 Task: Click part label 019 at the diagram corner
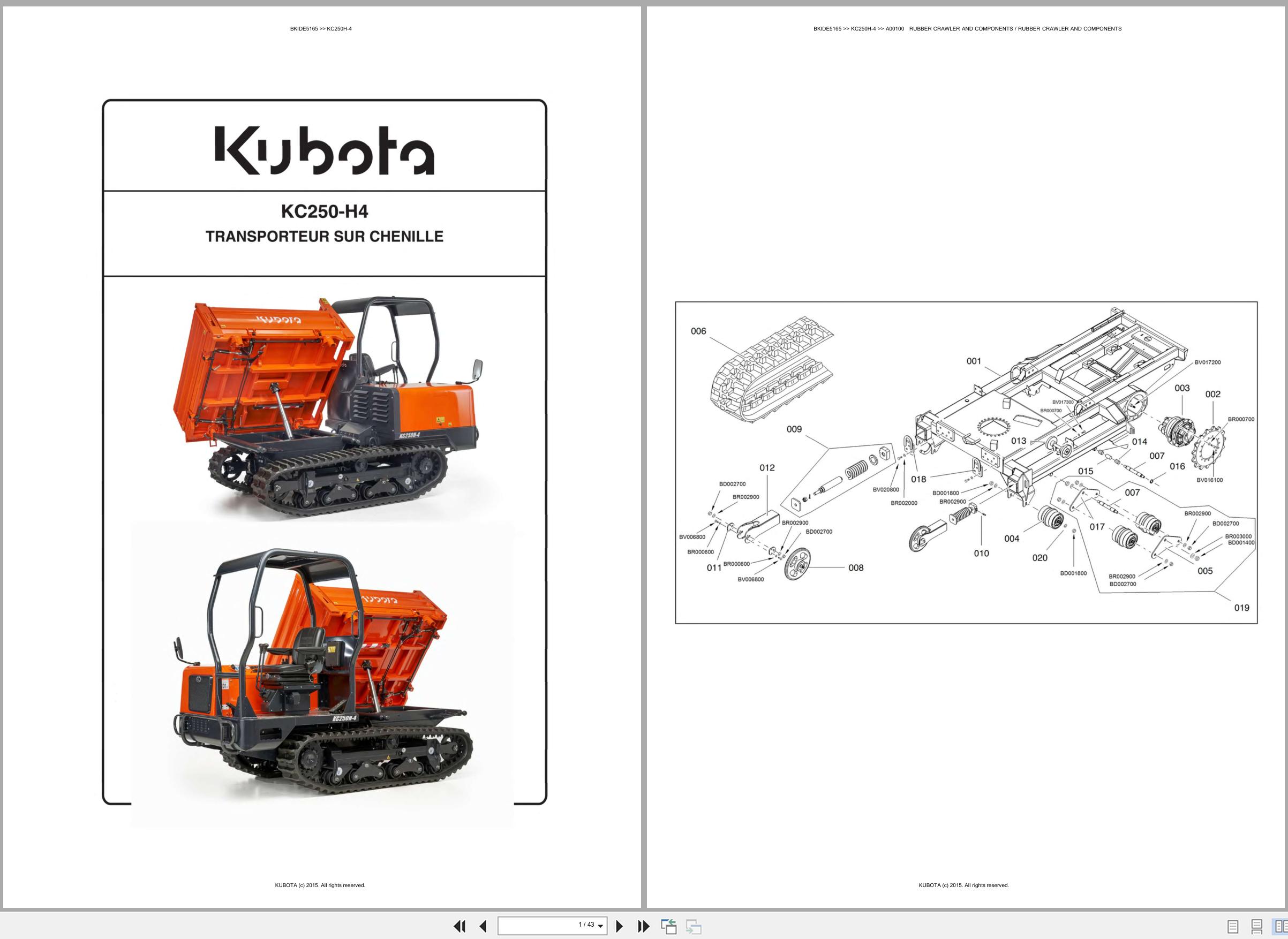1242,608
